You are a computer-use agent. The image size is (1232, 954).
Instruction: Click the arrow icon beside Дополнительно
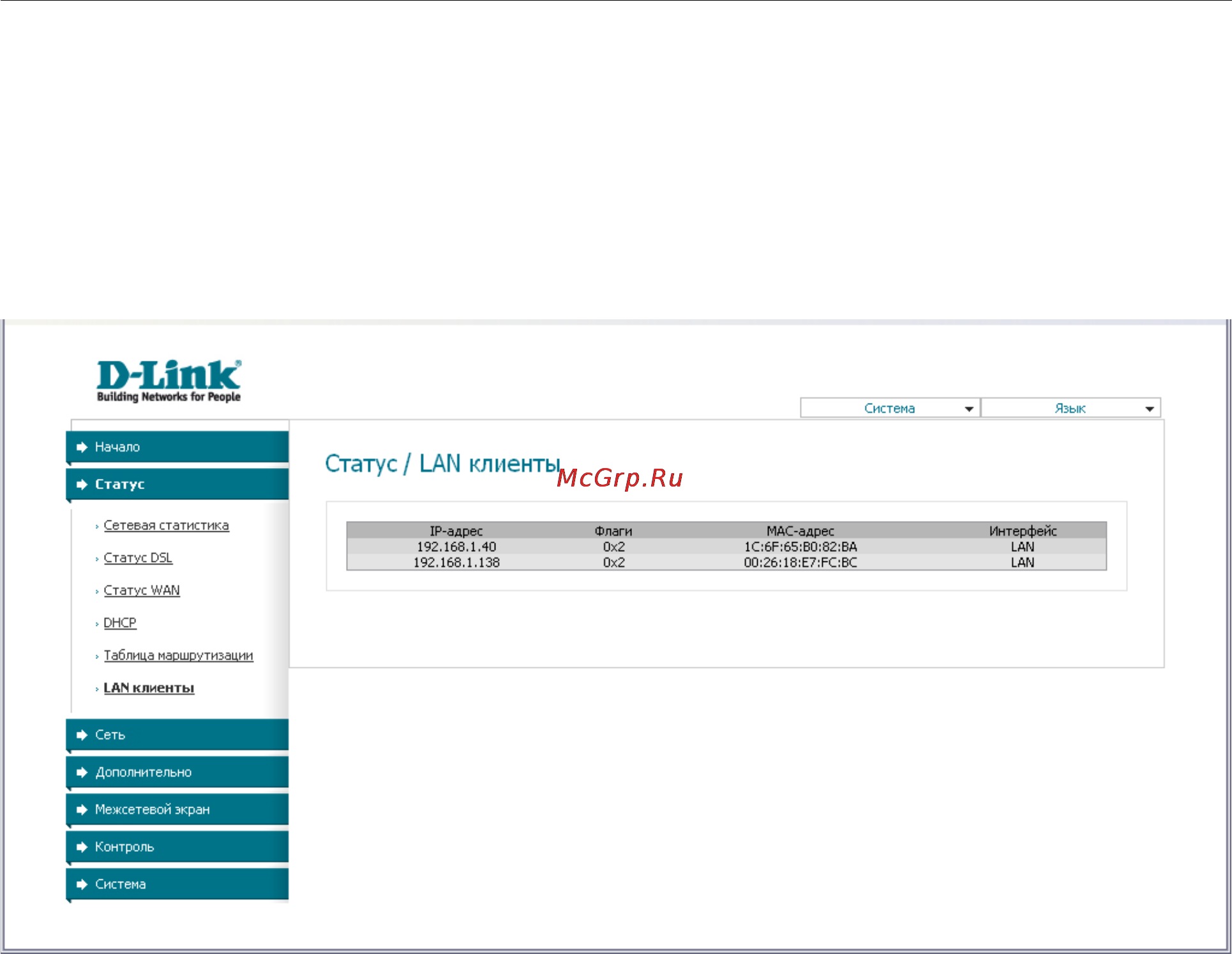[x=82, y=773]
